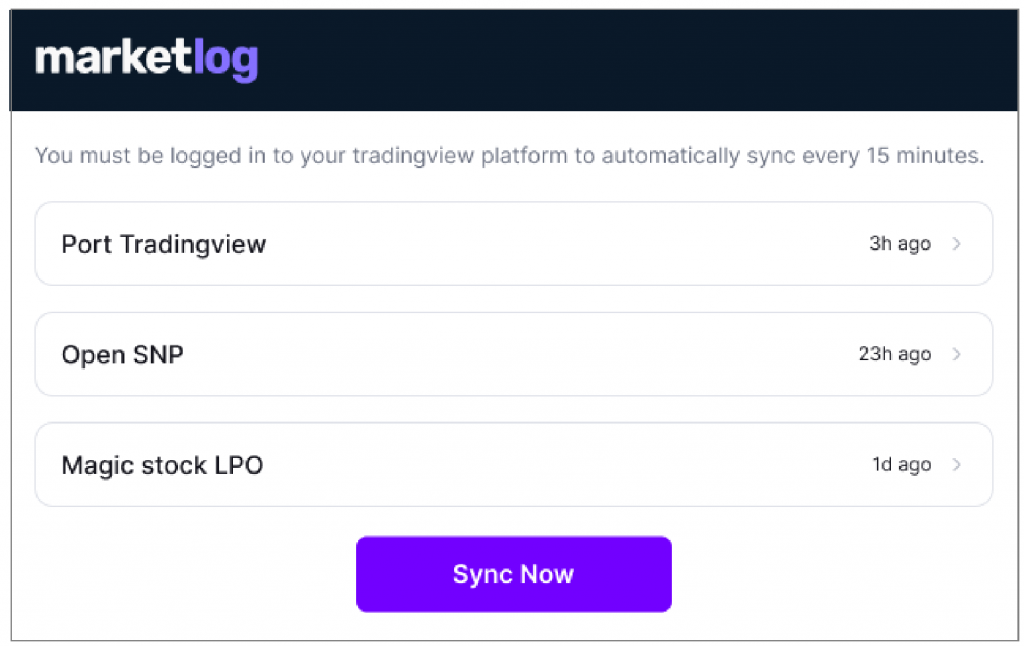The width and height of the screenshot is (1024, 646).
Task: Expand the Open SNP chevron arrow
Action: (957, 354)
